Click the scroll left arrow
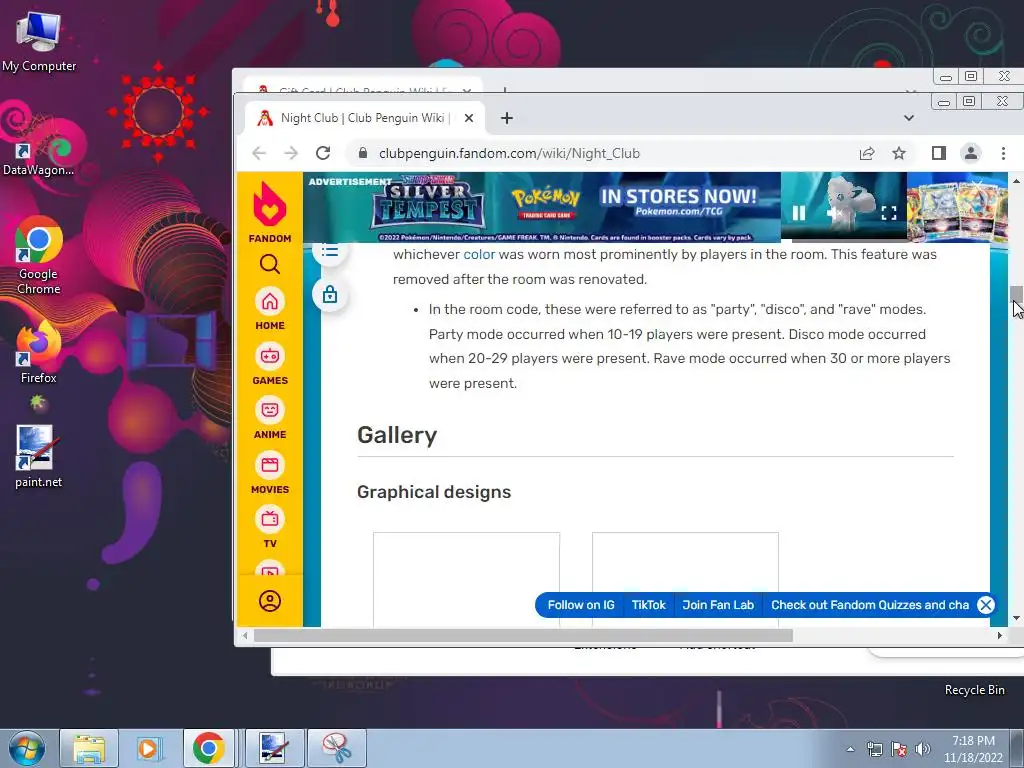 pyautogui.click(x=244, y=635)
